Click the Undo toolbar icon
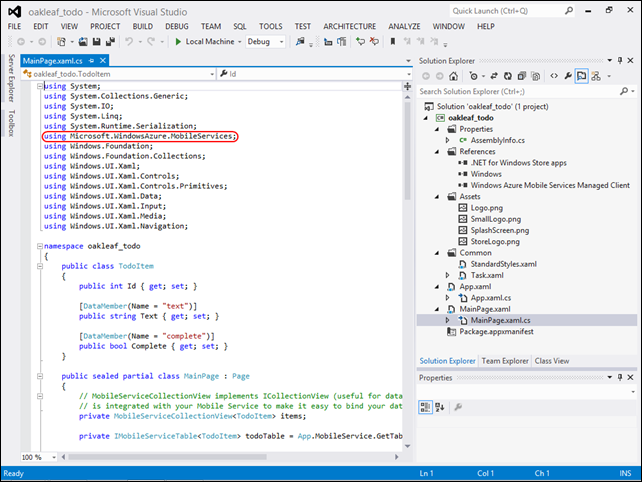Viewport: 642px width, 482px height. click(131, 42)
